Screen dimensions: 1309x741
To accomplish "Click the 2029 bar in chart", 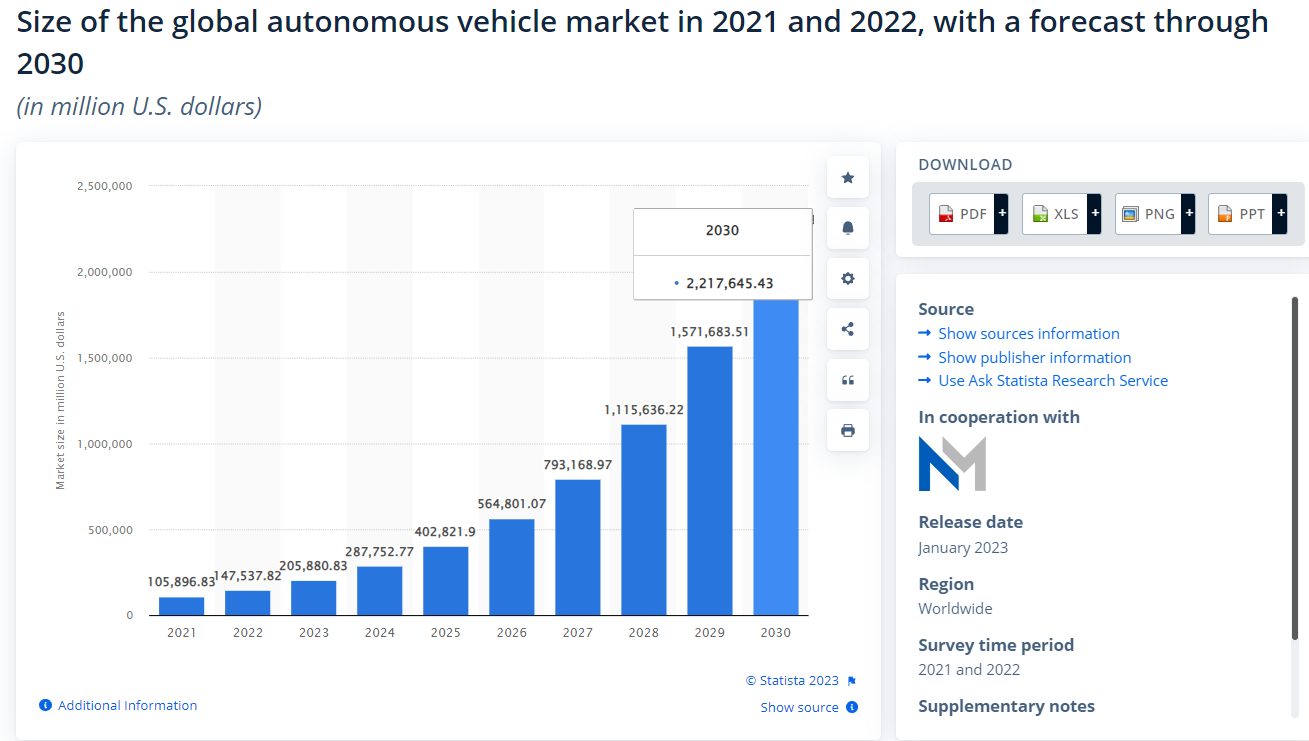I will pos(710,480).
